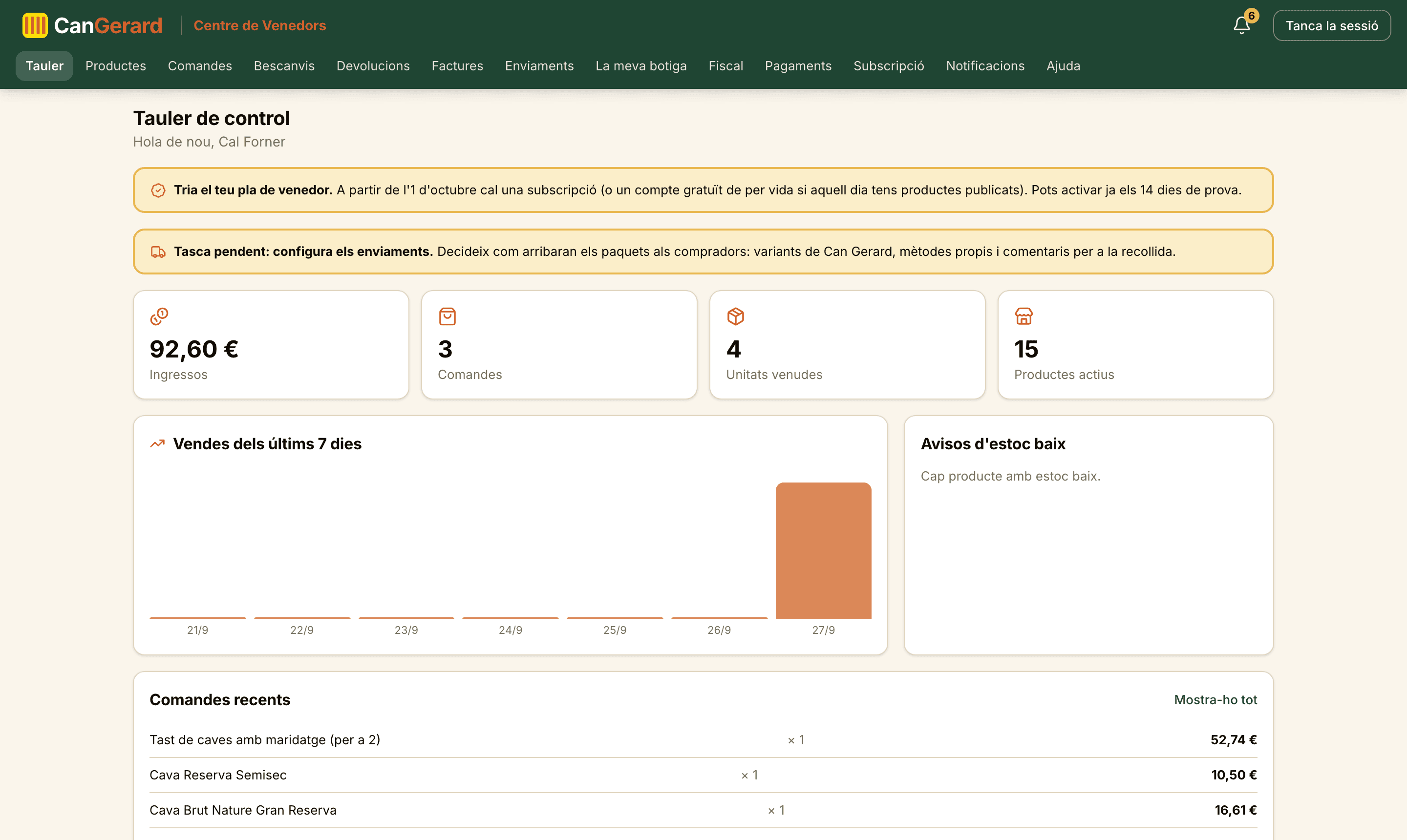
Task: Open the Notificacions tab
Action: tap(985, 66)
